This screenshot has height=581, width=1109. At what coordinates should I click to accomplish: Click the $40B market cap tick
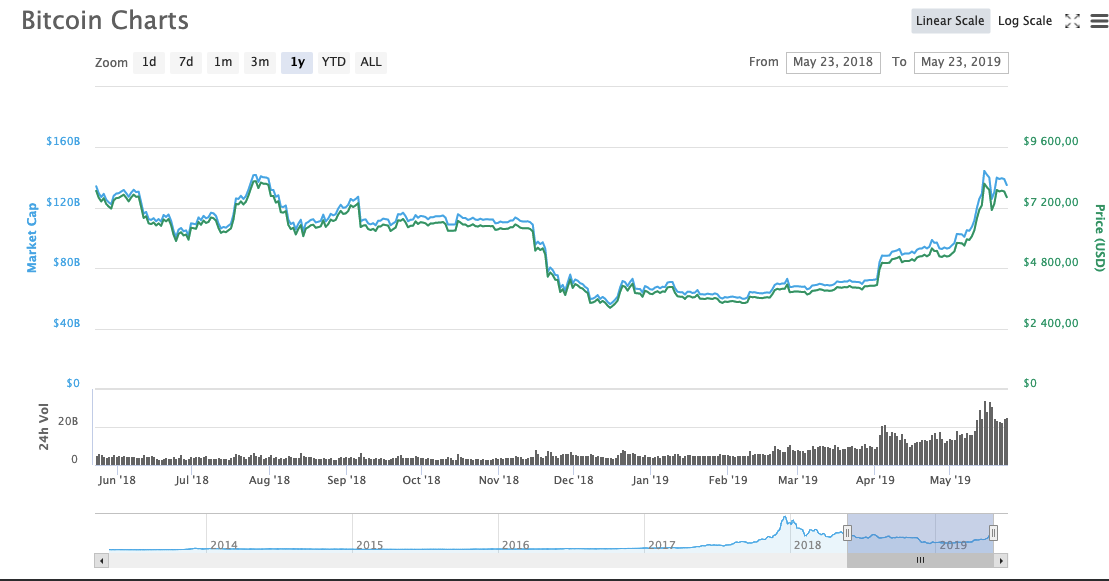click(66, 323)
